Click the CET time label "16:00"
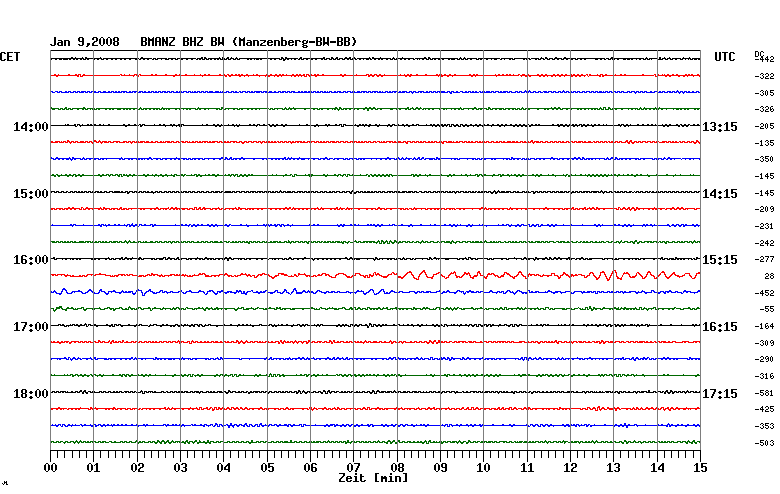 pyautogui.click(x=31, y=260)
